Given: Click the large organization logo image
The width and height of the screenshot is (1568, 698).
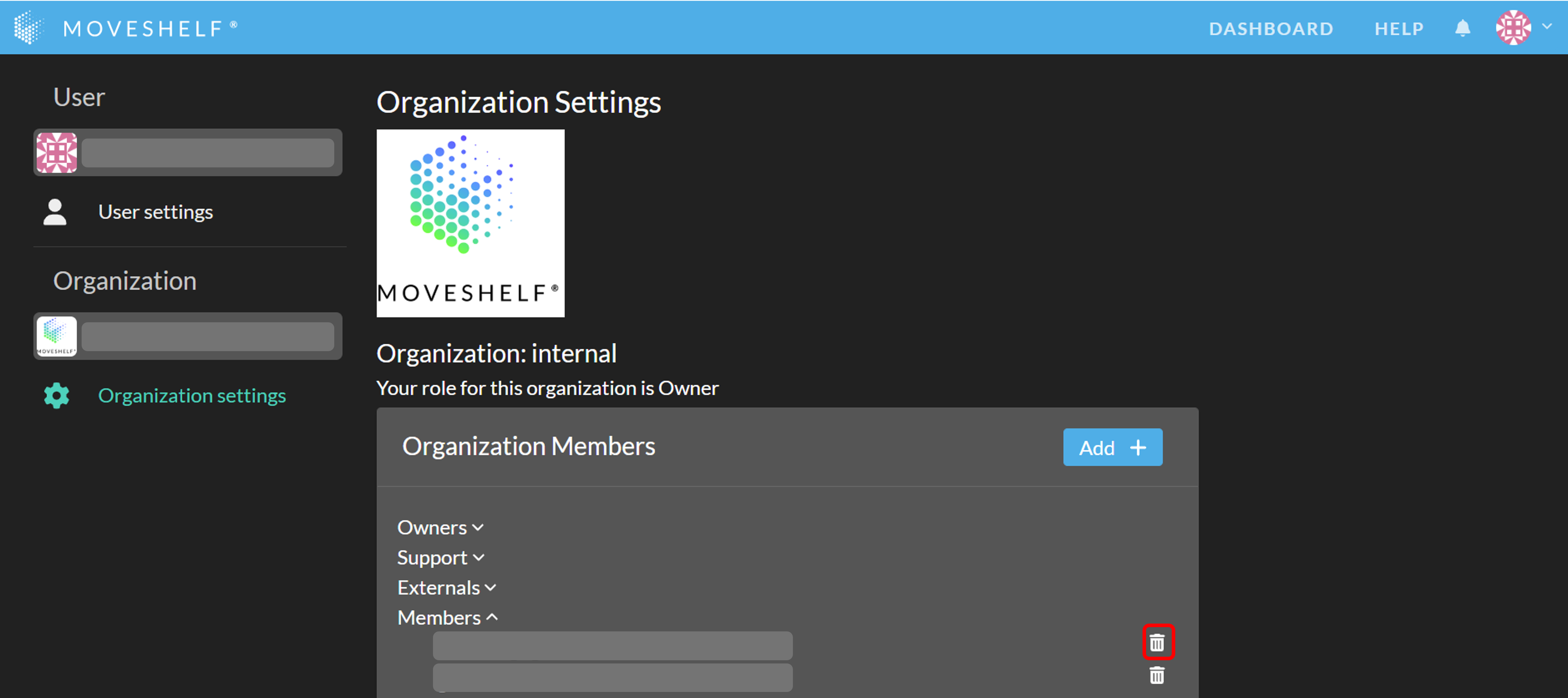Looking at the screenshot, I should pos(470,223).
